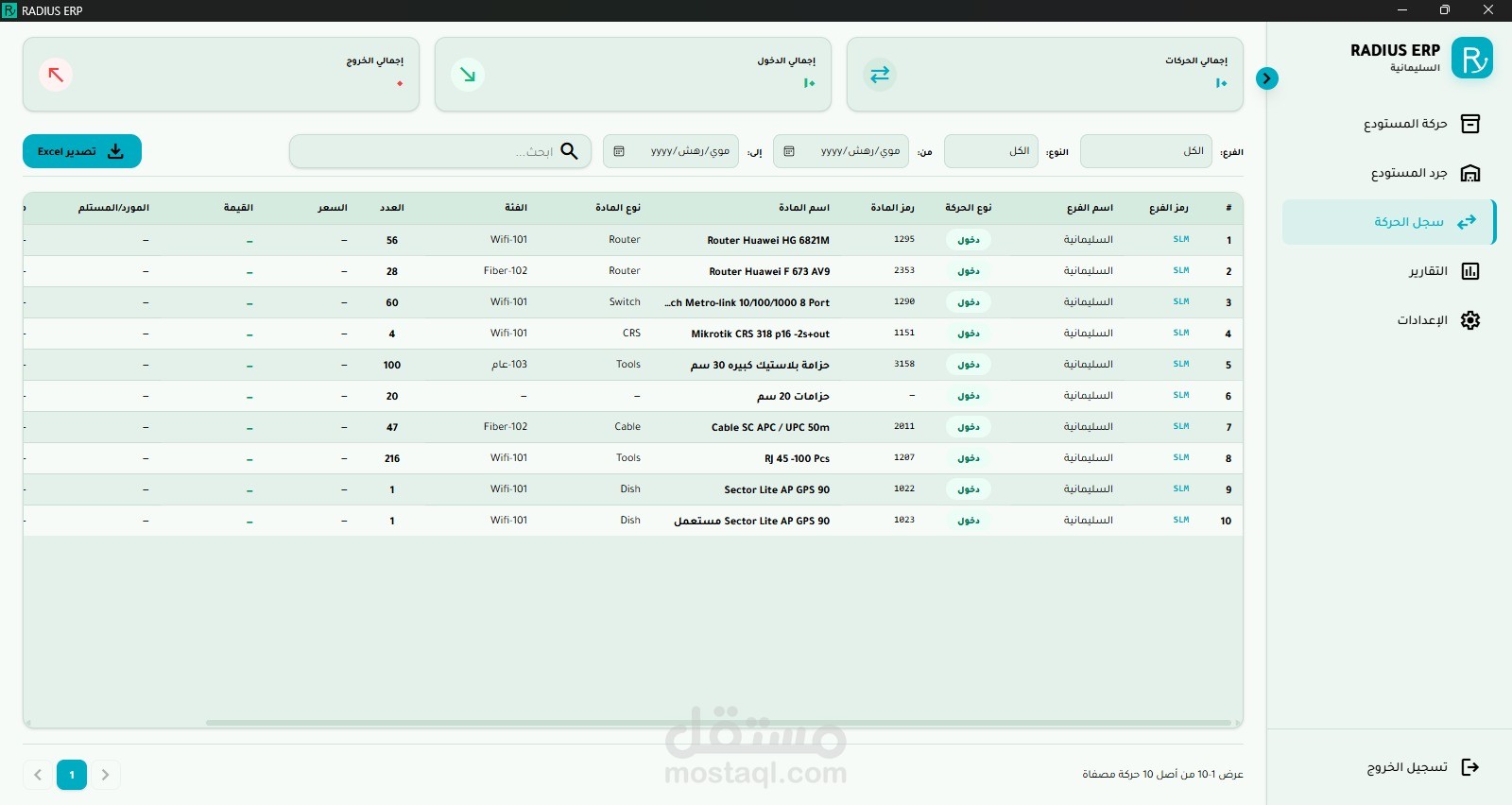
Task: Export table using تصدير Excel button
Action: click(x=82, y=151)
